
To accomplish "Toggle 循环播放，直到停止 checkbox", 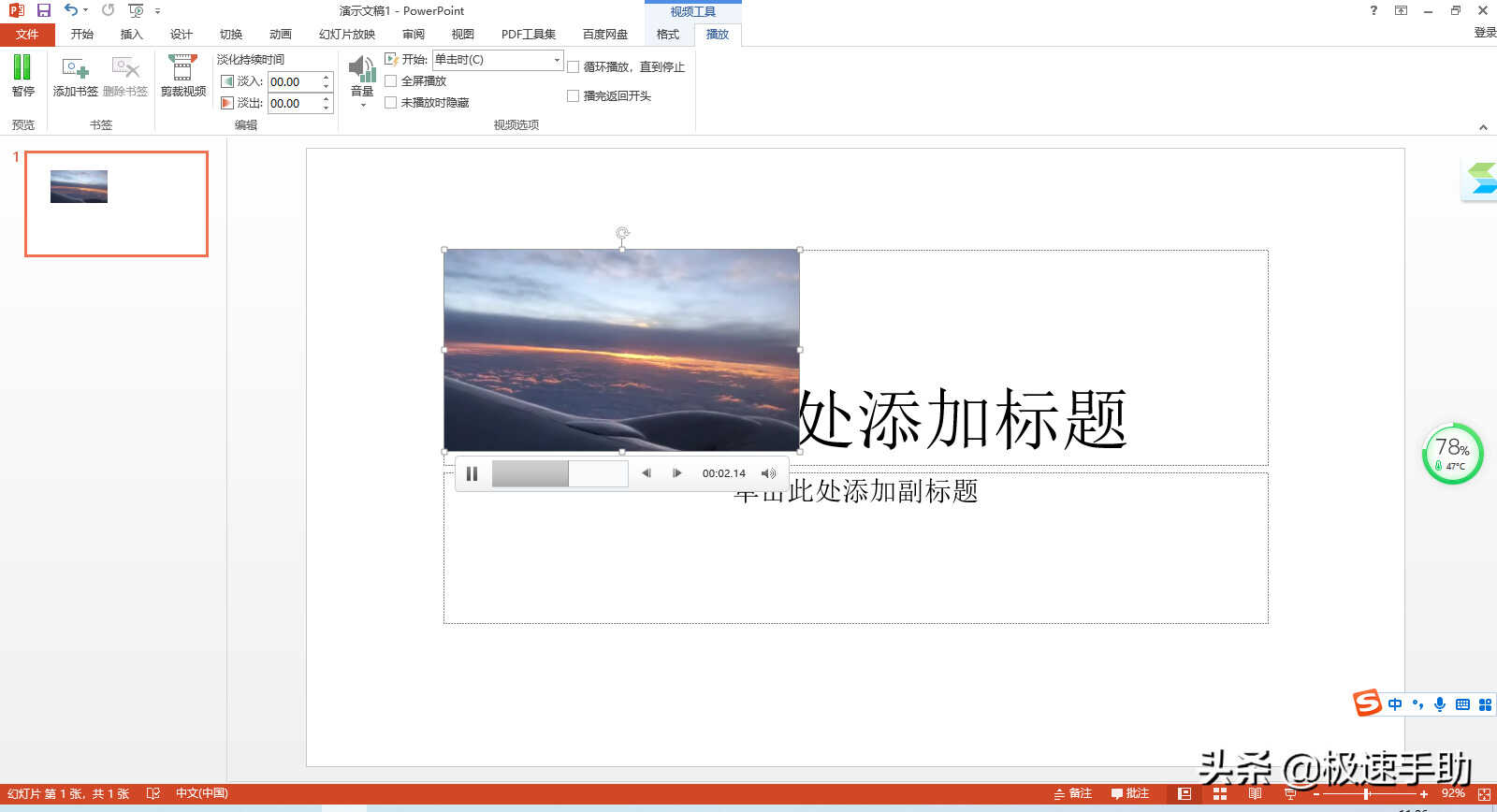I will [x=574, y=67].
